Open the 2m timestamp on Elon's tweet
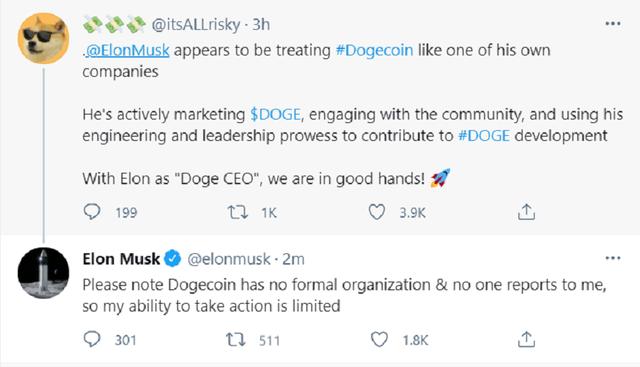This screenshot has height=367, width=640. pyautogui.click(x=293, y=259)
